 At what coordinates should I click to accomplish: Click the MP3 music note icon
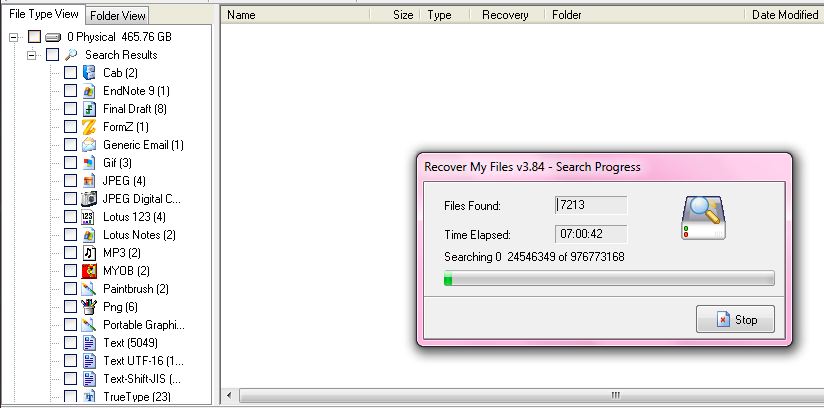(89, 253)
